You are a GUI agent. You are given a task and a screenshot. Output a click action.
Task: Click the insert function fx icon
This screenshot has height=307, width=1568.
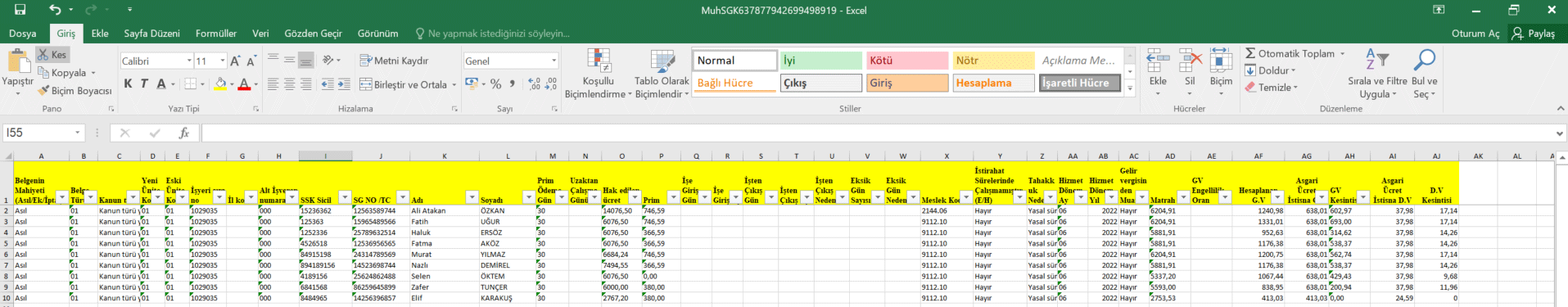[x=184, y=133]
